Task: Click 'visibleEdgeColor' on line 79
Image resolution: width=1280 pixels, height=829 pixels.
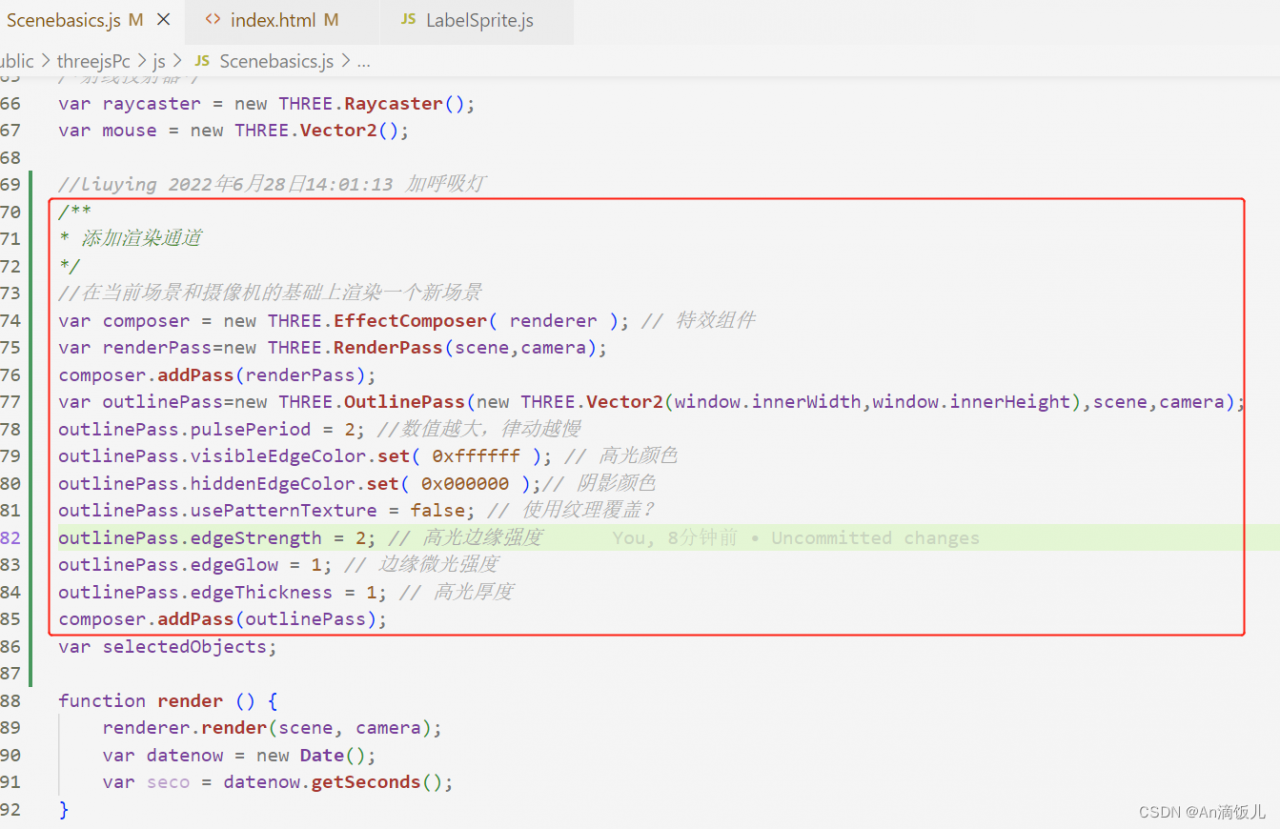Action: click(x=278, y=456)
